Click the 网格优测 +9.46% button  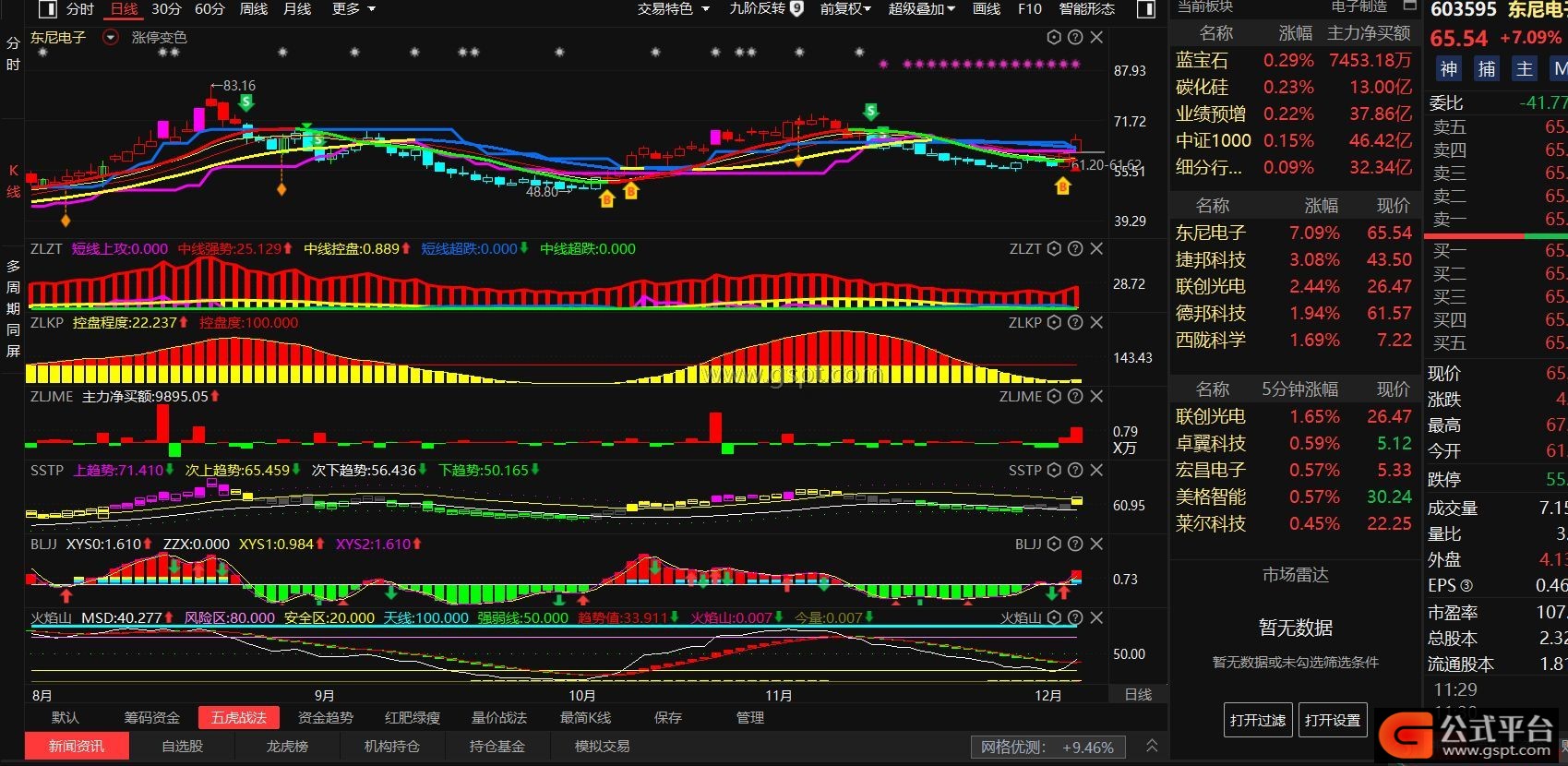(1048, 747)
